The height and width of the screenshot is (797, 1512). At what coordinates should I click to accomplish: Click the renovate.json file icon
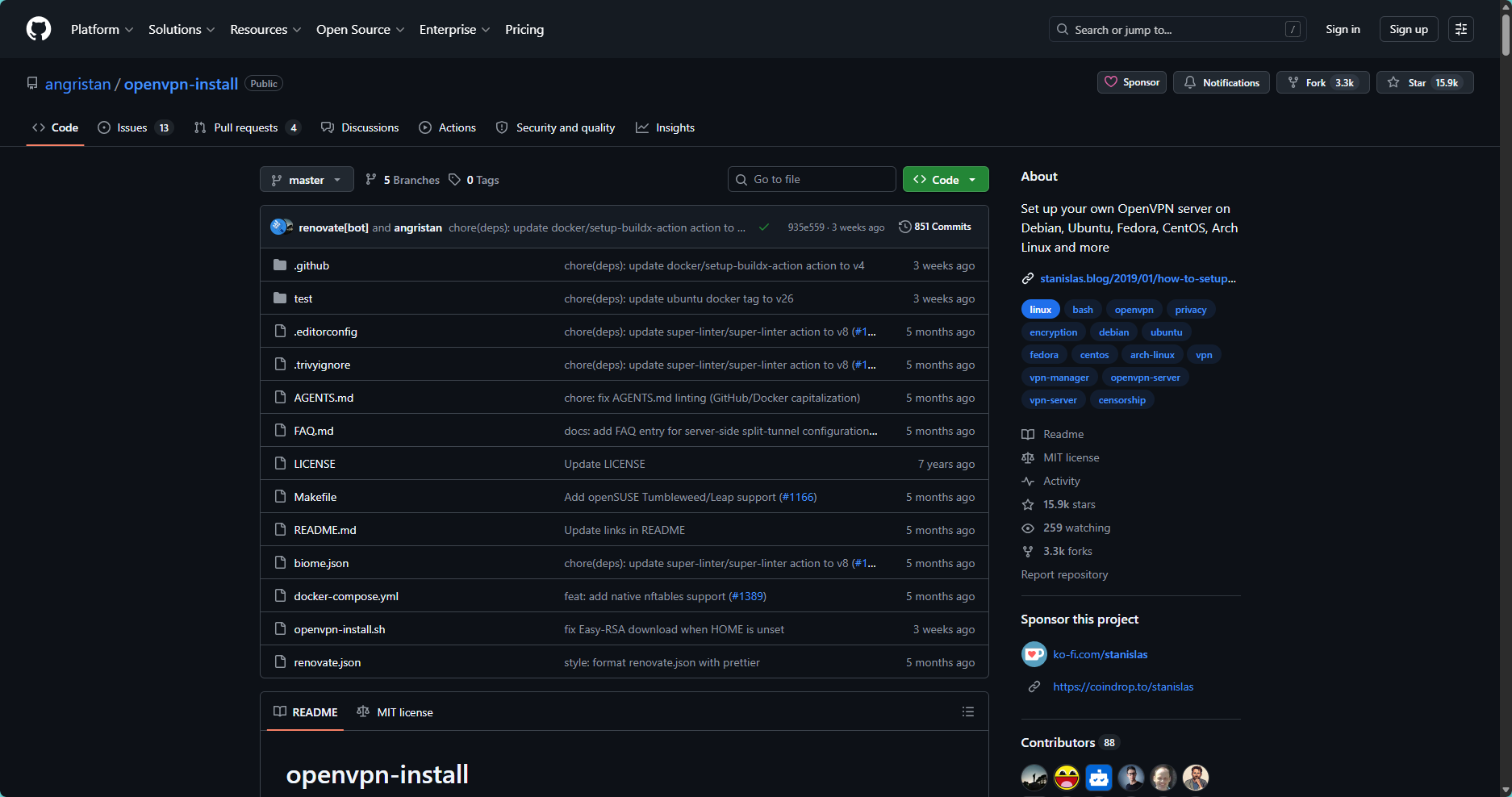click(x=280, y=661)
